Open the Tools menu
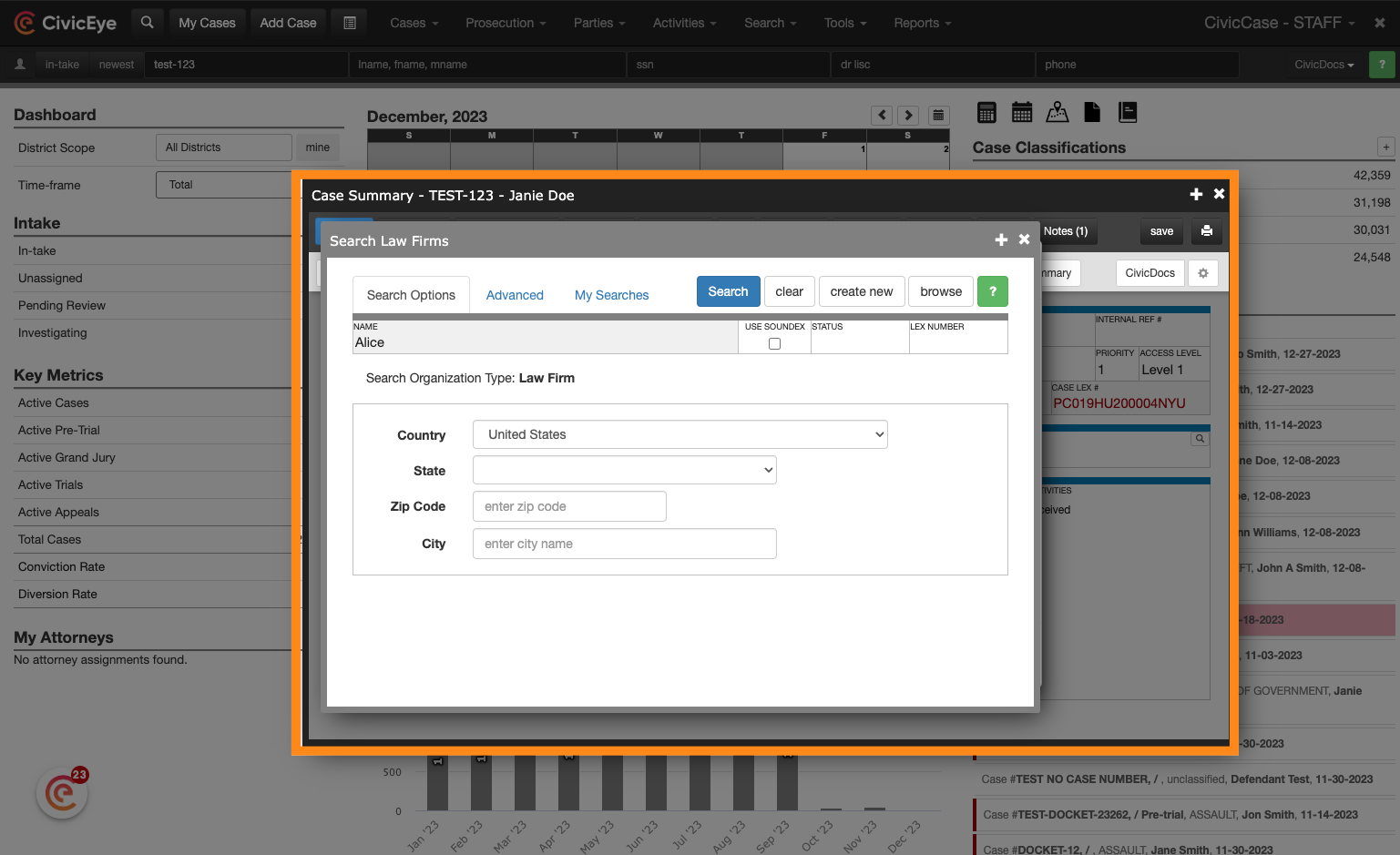Image resolution: width=1400 pixels, height=855 pixels. 845,23
